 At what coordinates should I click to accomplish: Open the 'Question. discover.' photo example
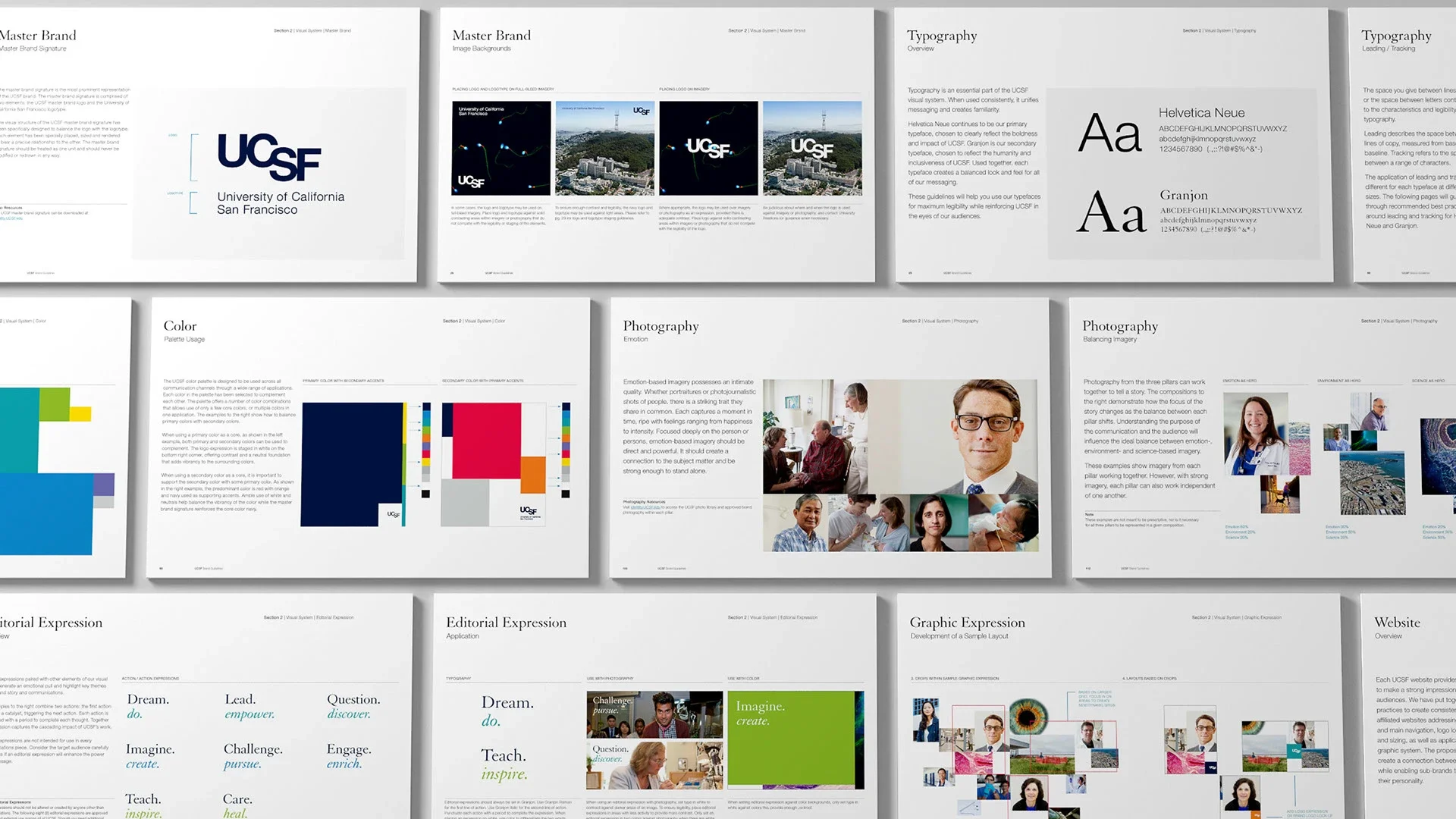pyautogui.click(x=654, y=764)
